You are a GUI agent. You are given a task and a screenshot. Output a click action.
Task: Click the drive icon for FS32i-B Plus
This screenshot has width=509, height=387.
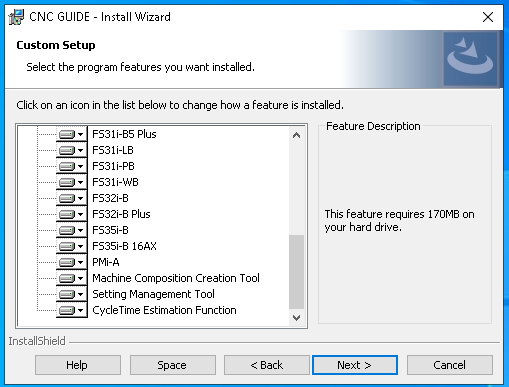[x=71, y=214]
